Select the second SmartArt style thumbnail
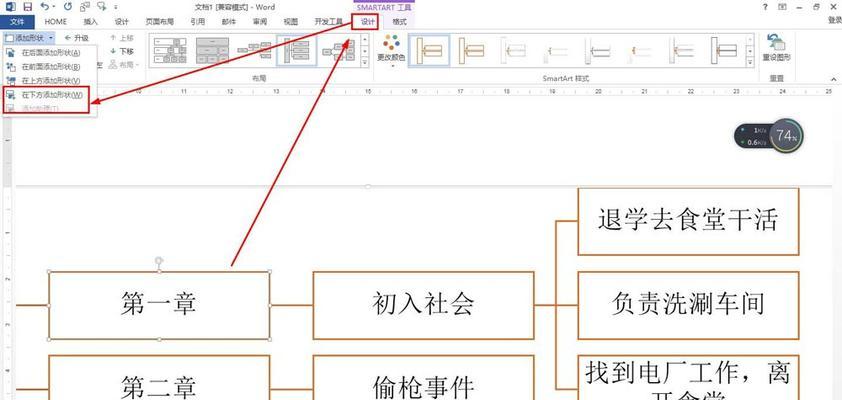The height and width of the screenshot is (400, 842). pos(471,51)
